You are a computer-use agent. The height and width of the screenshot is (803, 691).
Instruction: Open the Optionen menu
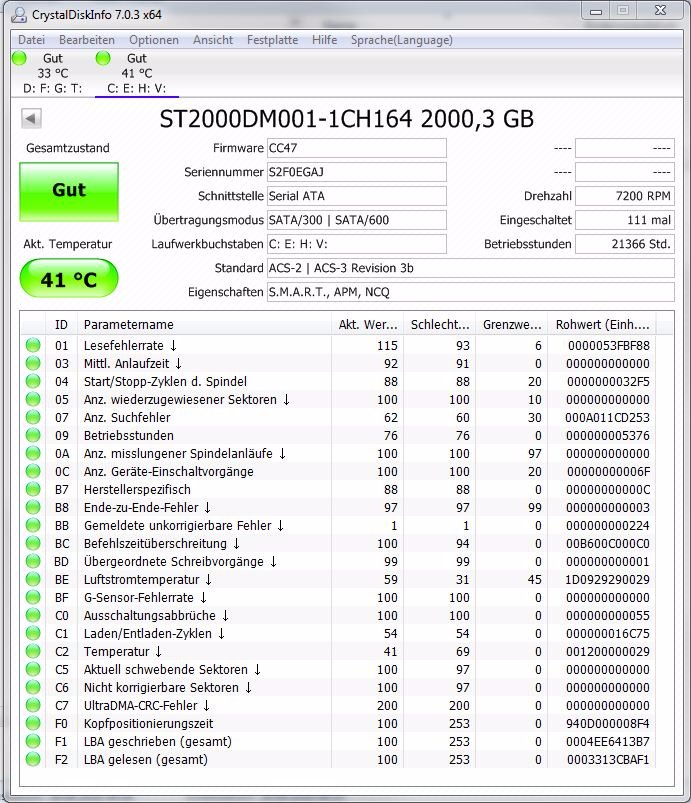coord(154,40)
